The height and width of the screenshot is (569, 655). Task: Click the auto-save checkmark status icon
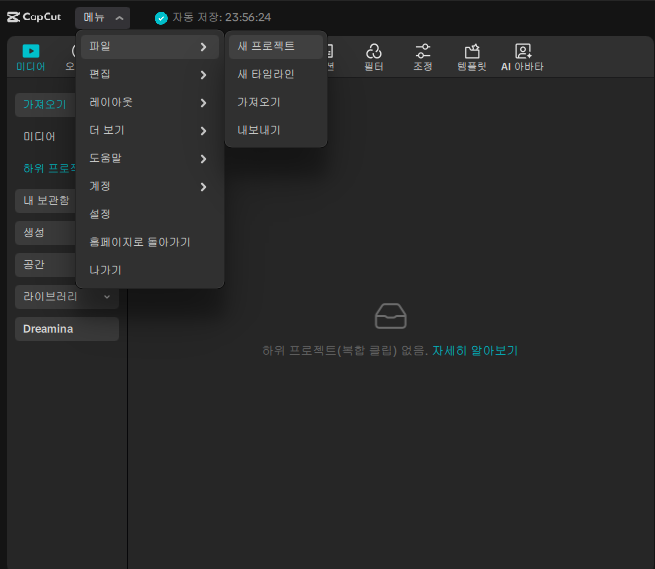click(161, 18)
